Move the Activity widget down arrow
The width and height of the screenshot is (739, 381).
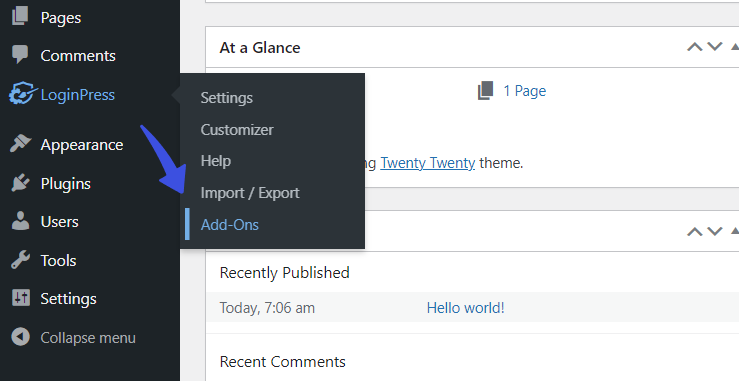[x=714, y=231]
